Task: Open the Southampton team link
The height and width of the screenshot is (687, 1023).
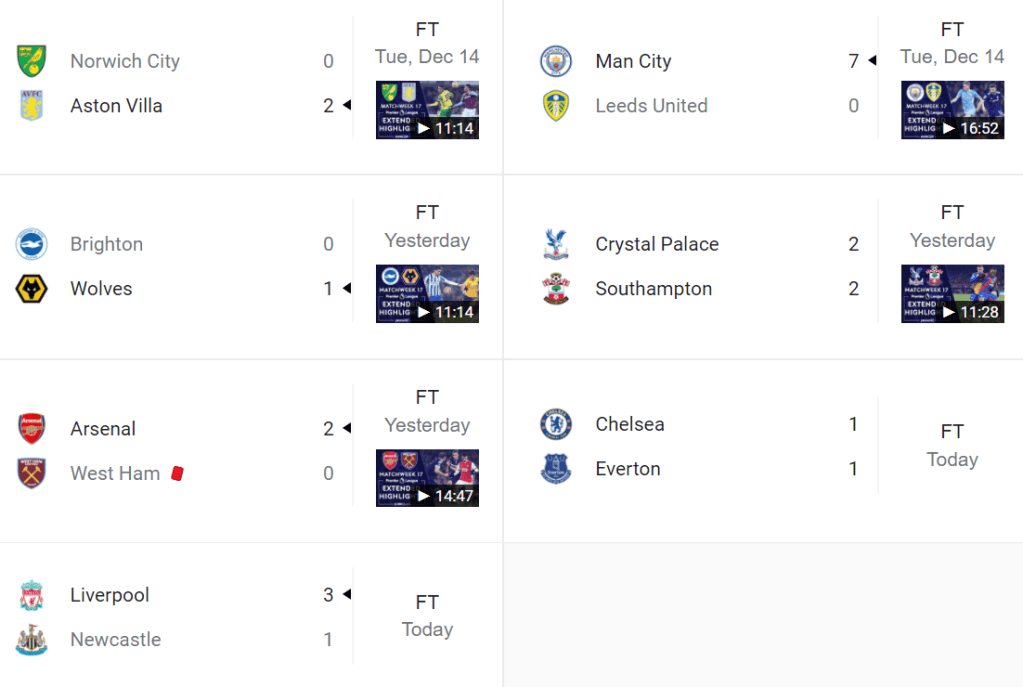Action: pyautogui.click(x=653, y=289)
